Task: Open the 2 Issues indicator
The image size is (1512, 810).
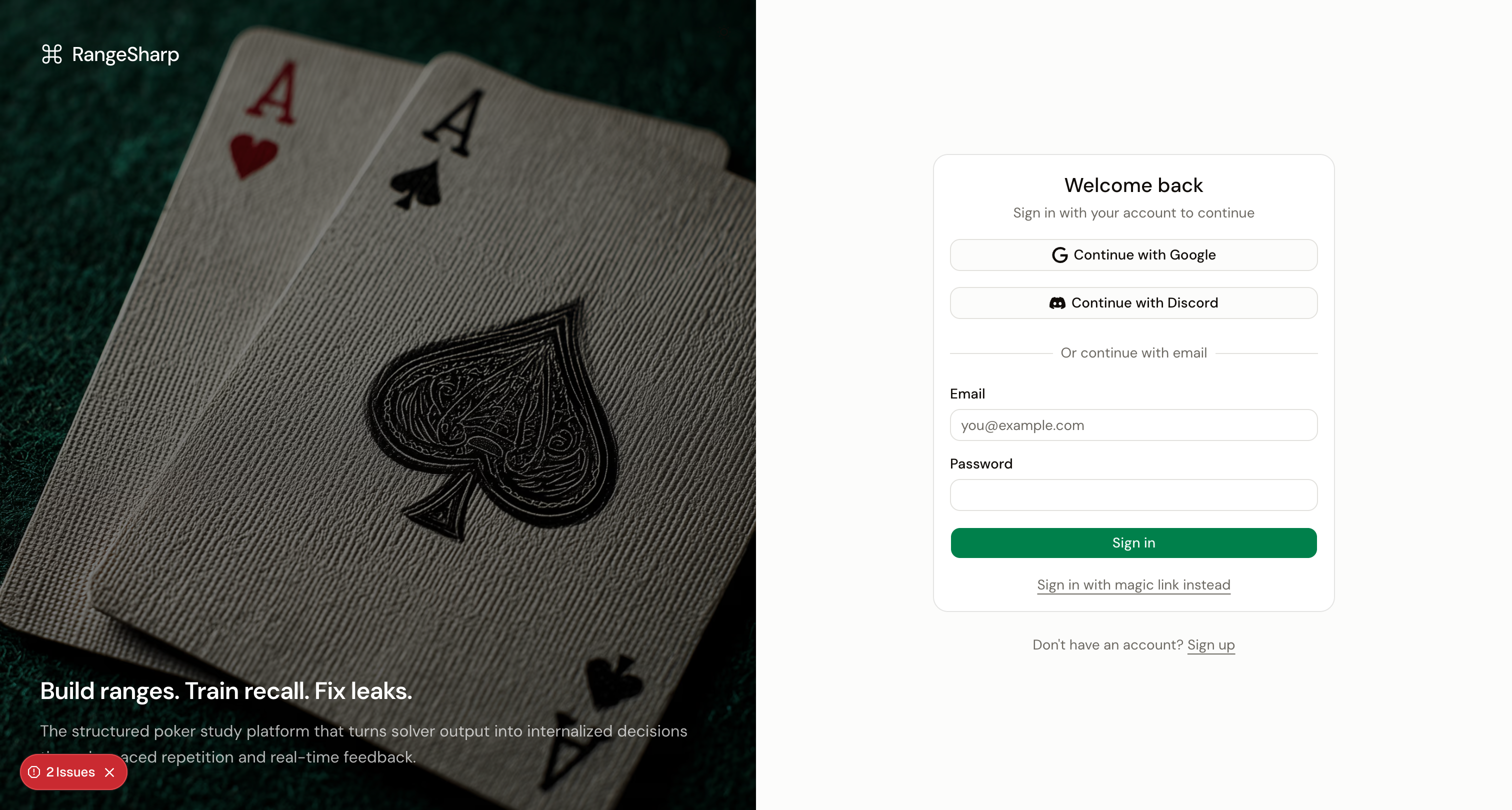Action: point(70,772)
